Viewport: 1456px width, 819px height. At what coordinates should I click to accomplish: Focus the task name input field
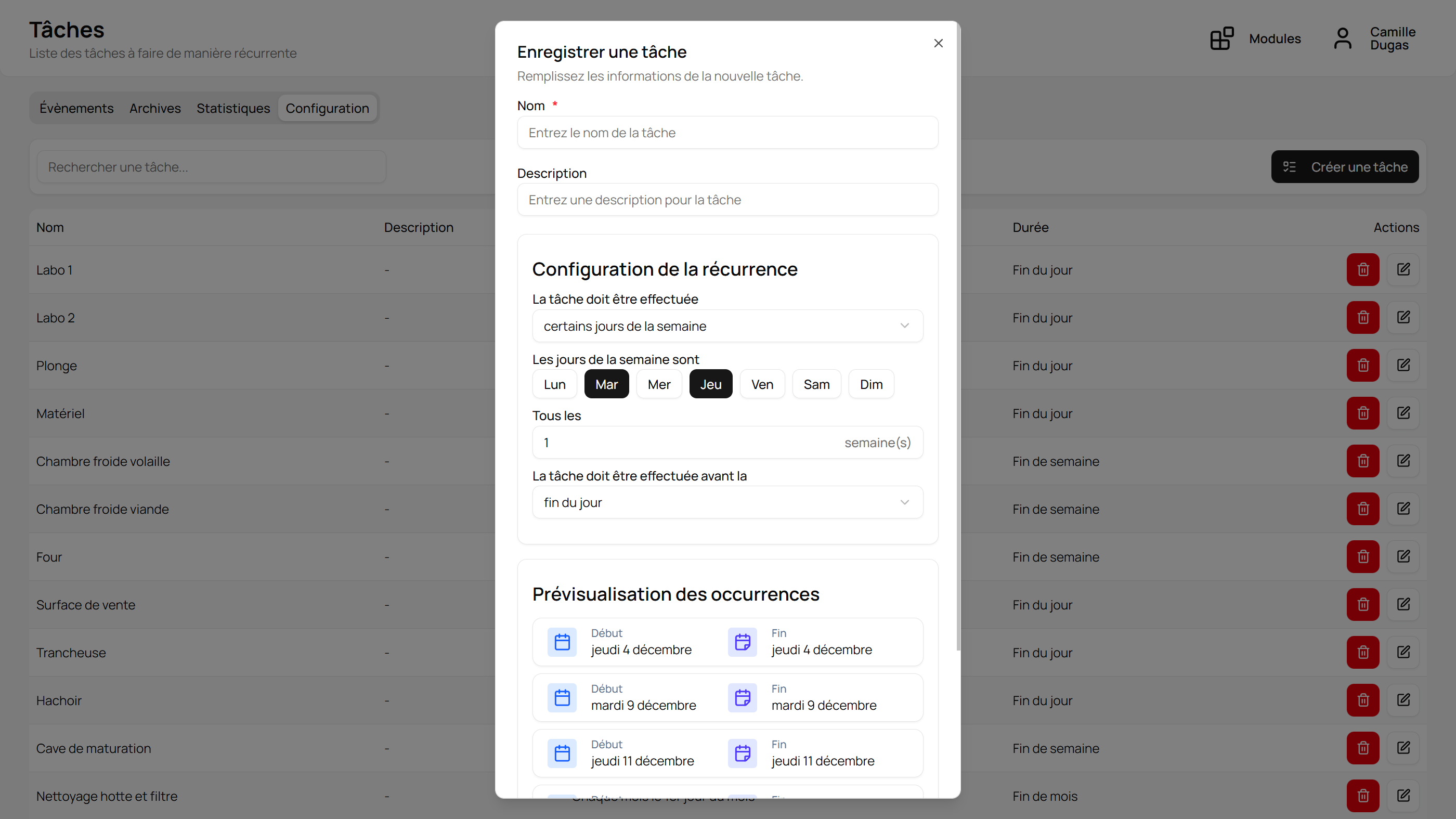(x=727, y=133)
